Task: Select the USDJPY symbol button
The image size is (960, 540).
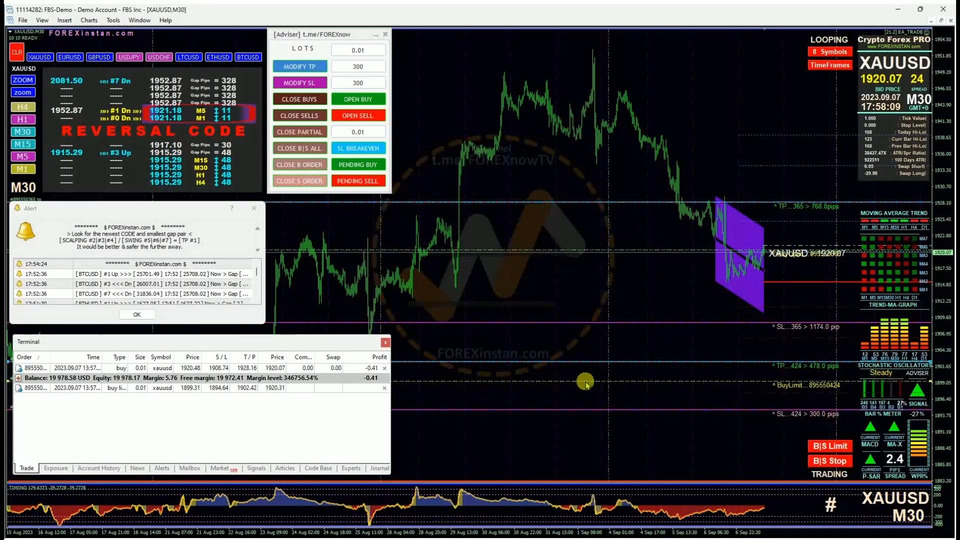Action: click(x=129, y=57)
